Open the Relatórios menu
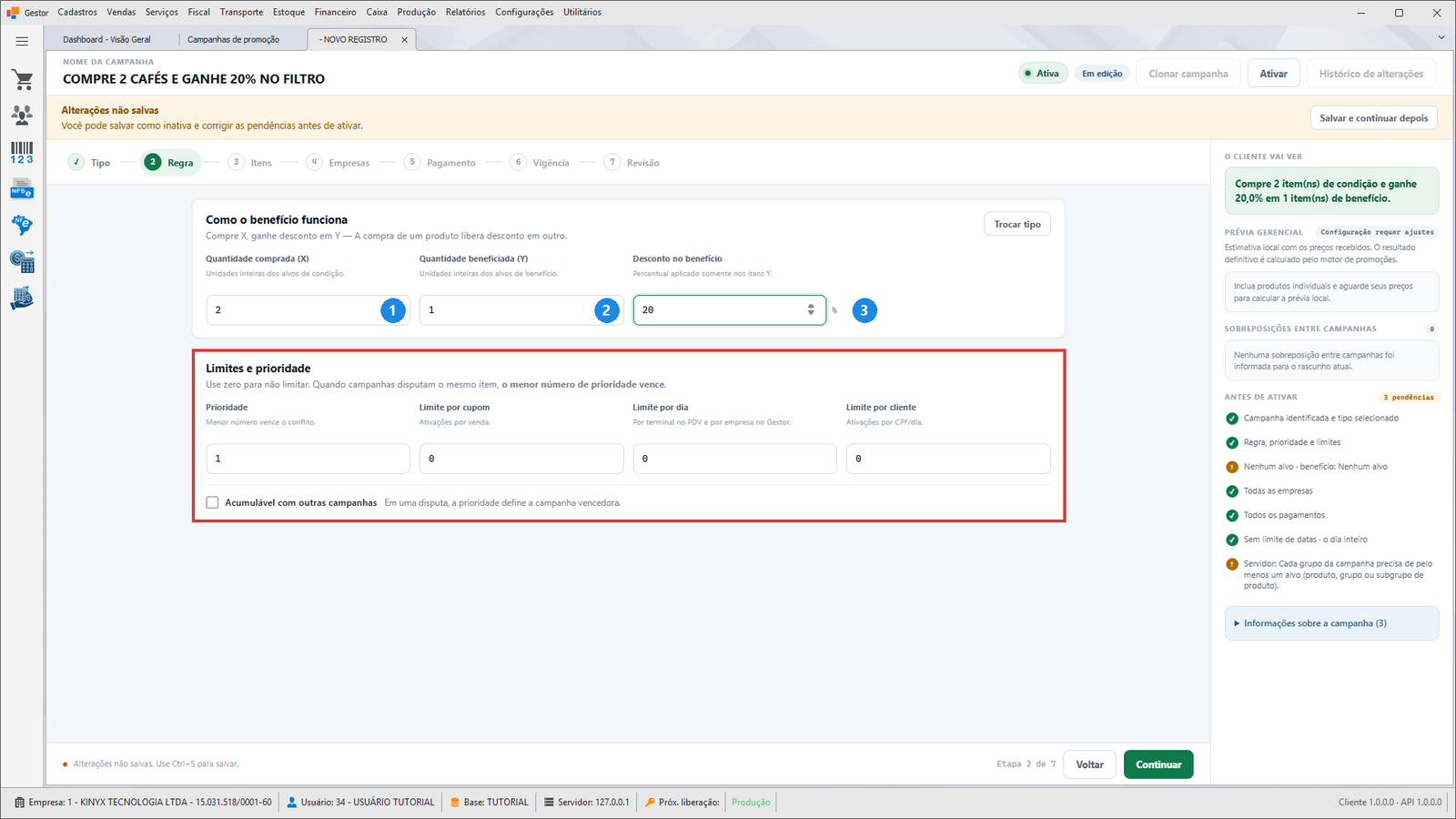Screen dimensions: 1456x819 465,12
